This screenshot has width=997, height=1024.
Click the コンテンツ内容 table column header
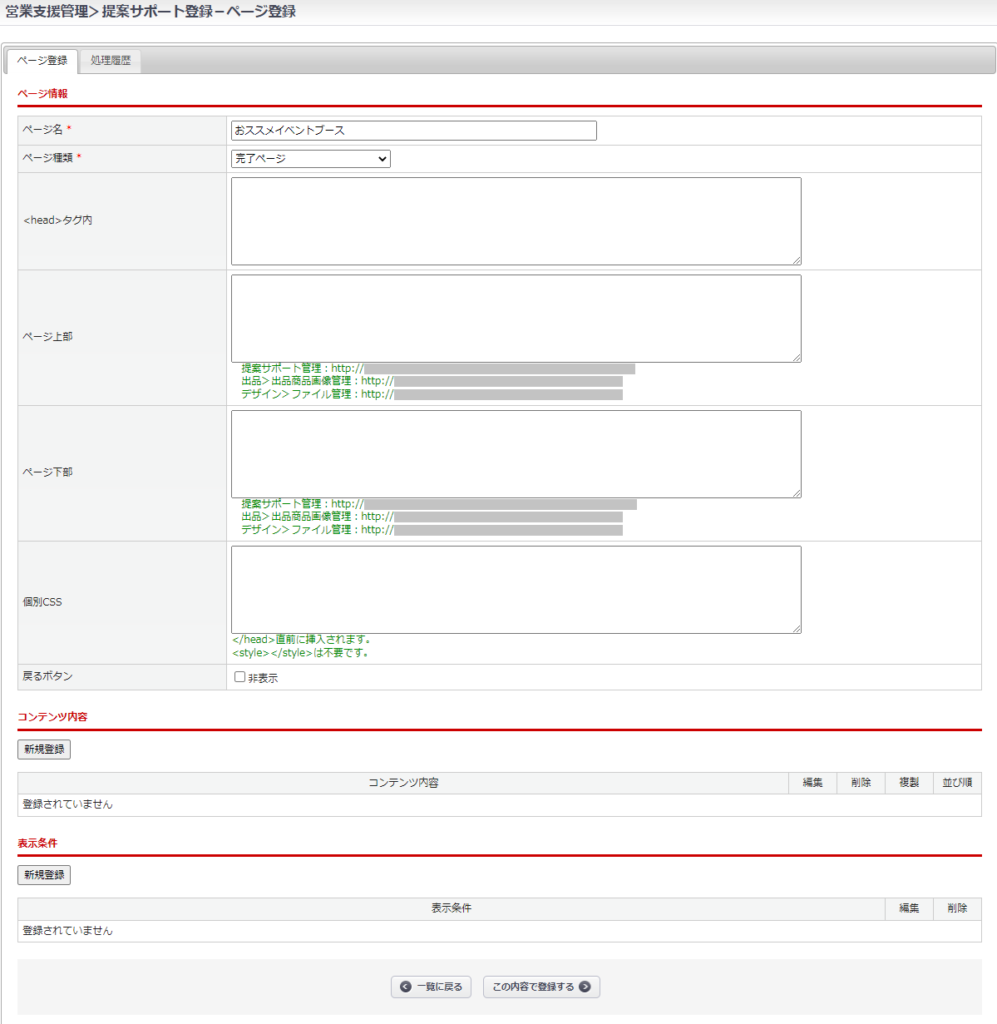click(x=403, y=783)
